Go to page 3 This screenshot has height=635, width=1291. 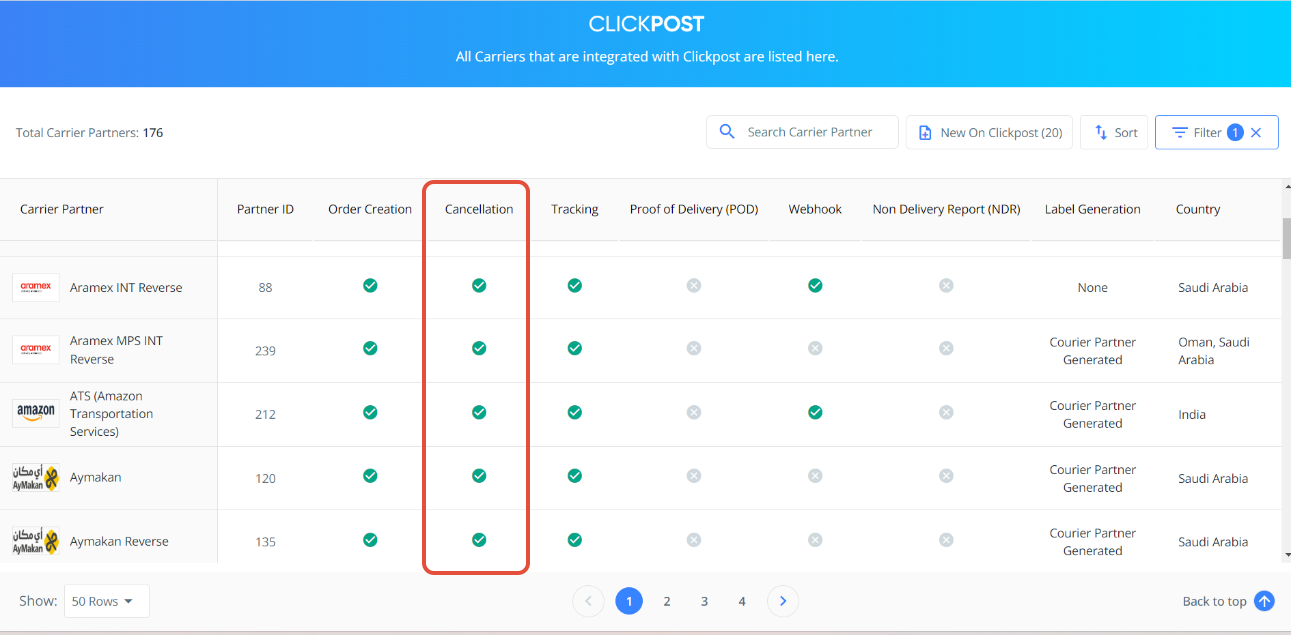point(704,601)
